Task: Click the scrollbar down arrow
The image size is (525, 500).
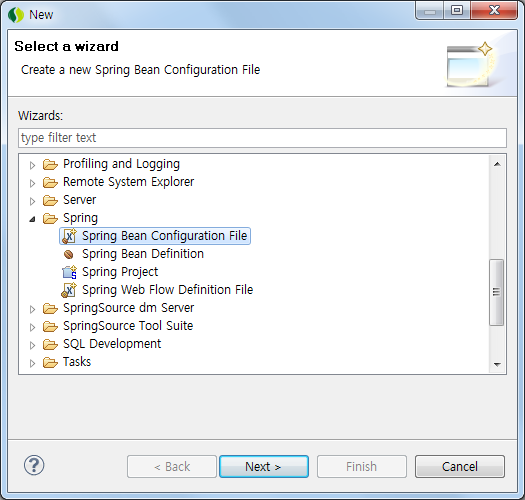Action: pyautogui.click(x=497, y=364)
